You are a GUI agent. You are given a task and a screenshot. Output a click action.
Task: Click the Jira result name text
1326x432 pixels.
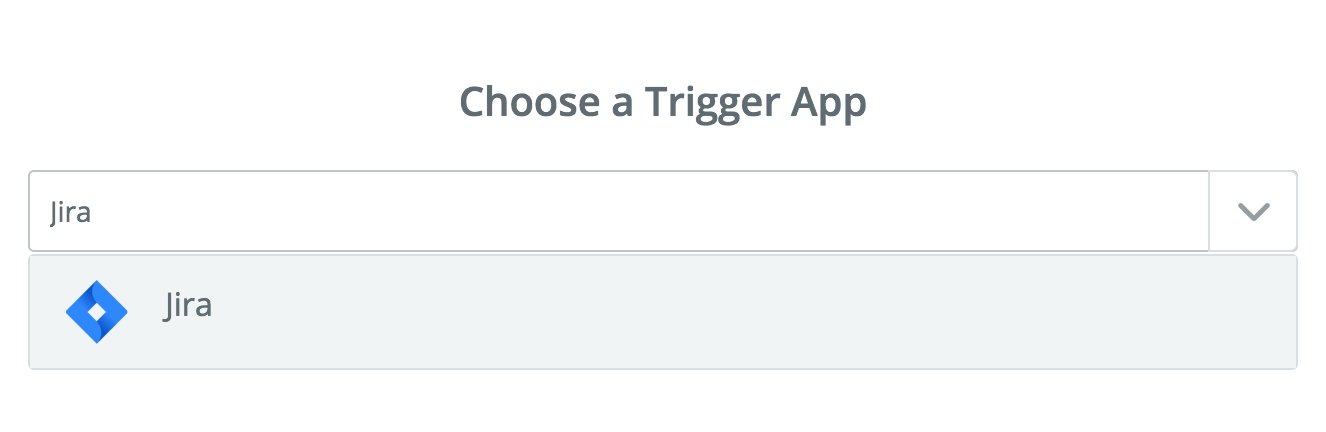coord(188,305)
